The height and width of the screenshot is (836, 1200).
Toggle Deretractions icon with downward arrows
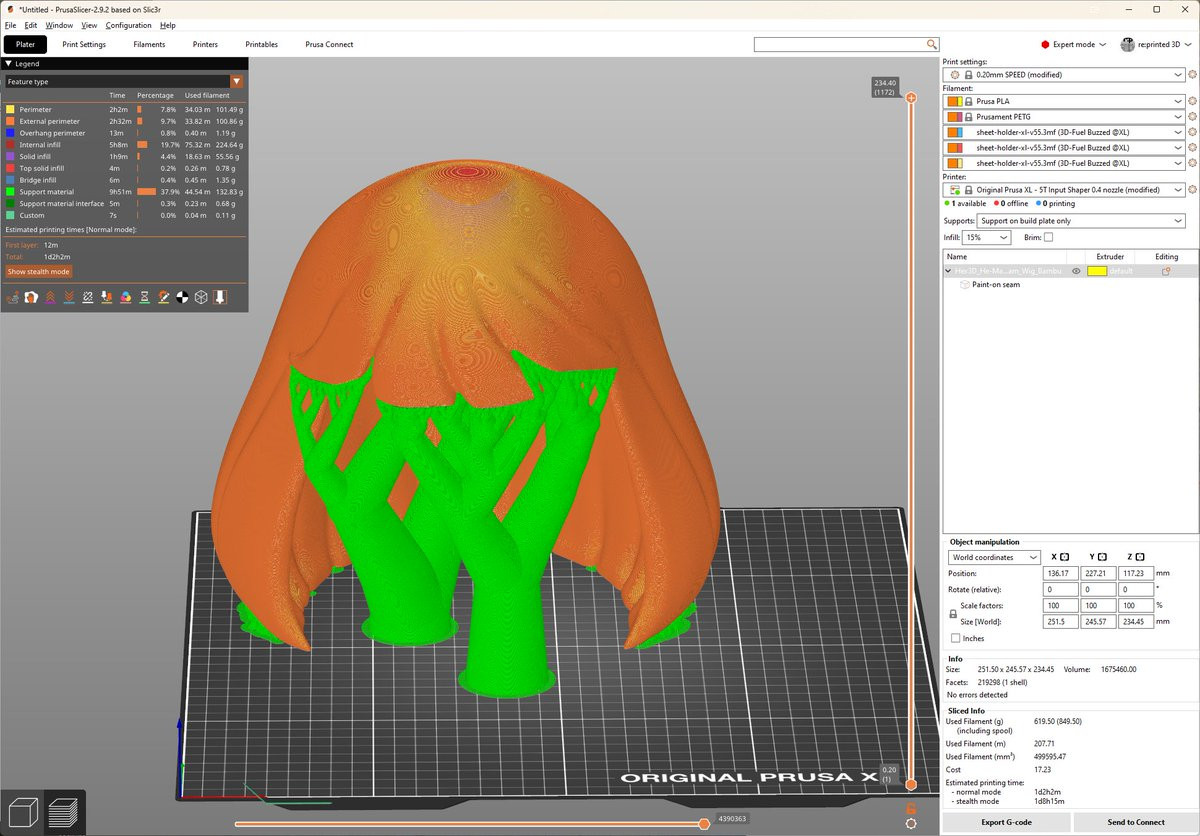[69, 297]
